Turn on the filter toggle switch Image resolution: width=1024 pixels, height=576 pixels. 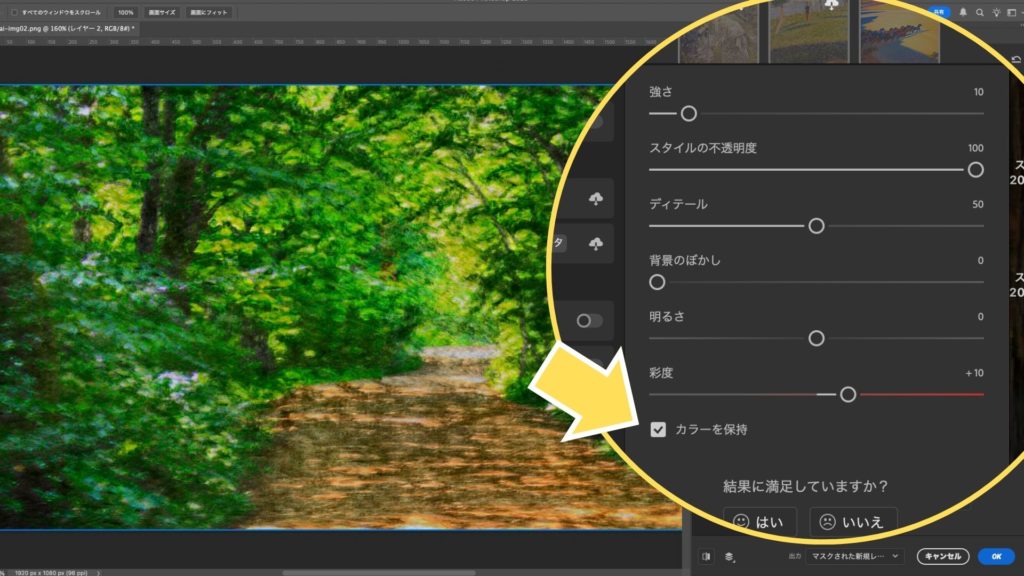click(590, 321)
